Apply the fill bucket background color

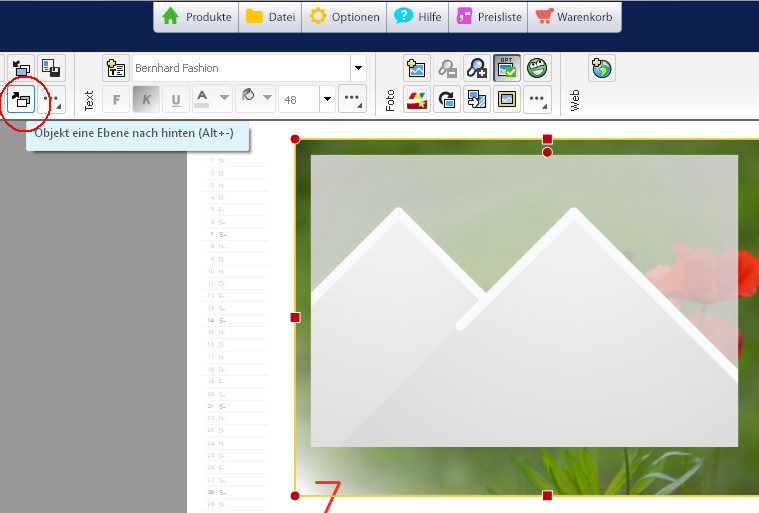tap(248, 96)
